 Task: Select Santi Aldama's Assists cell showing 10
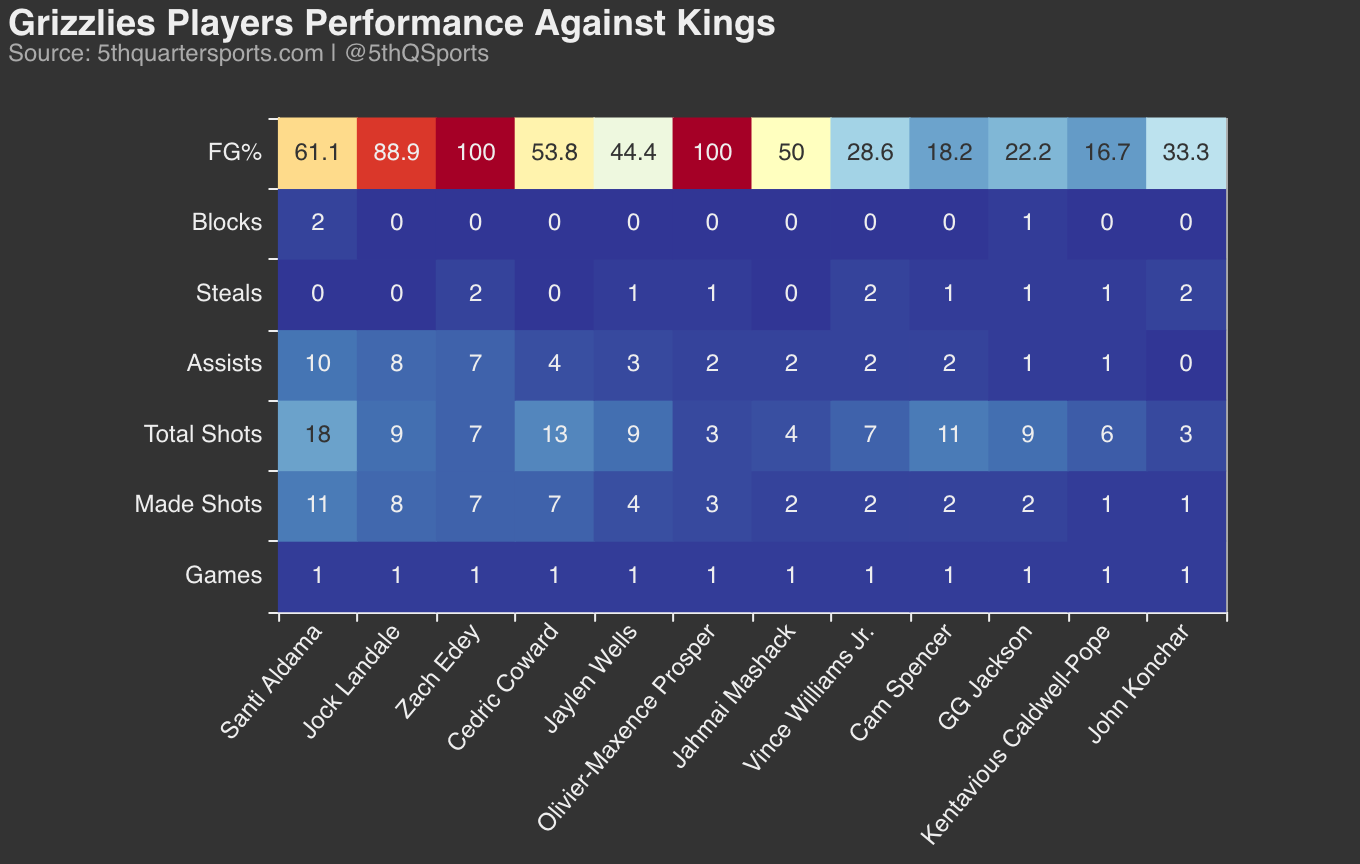point(317,364)
